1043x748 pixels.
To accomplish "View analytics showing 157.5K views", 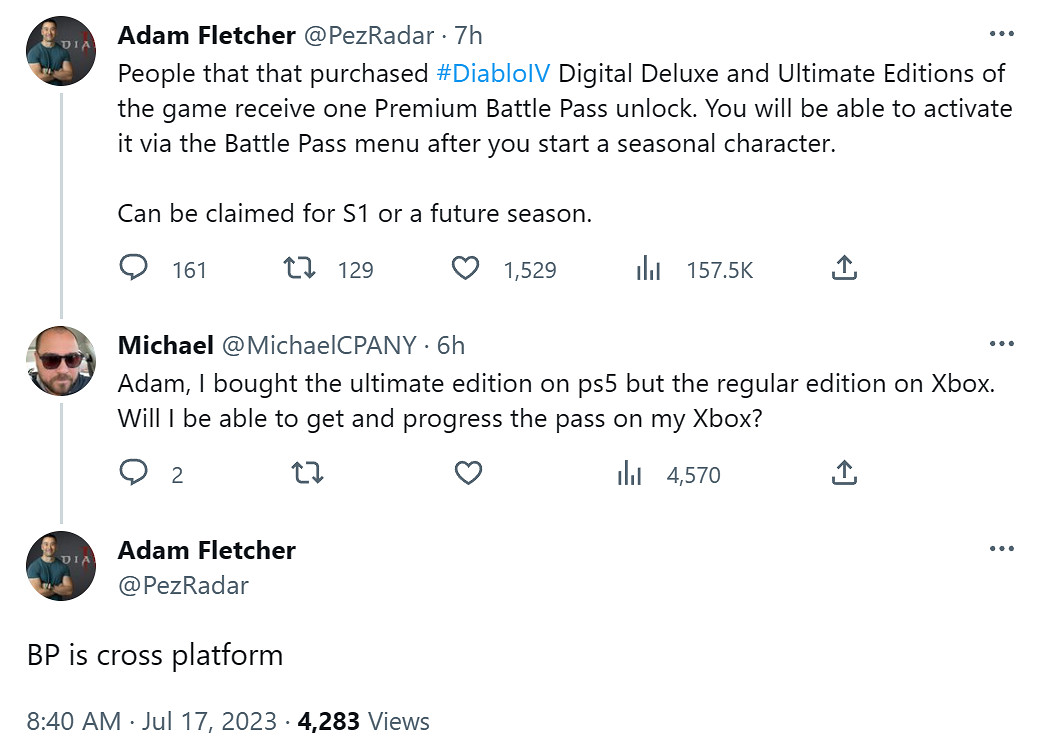I will (648, 269).
